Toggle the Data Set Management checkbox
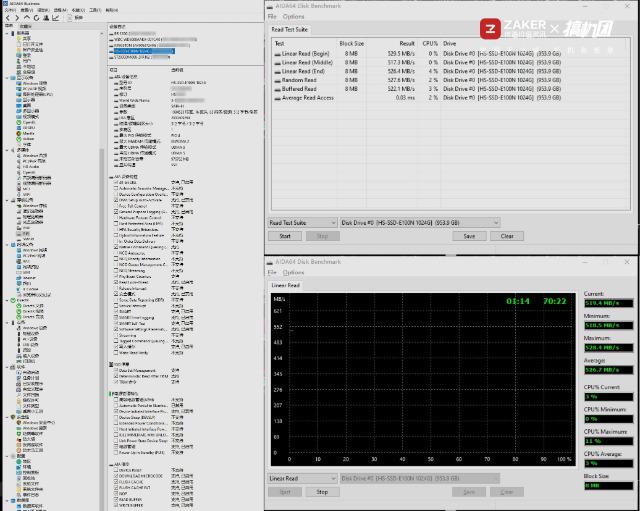This screenshot has width=640, height=511. click(116, 371)
